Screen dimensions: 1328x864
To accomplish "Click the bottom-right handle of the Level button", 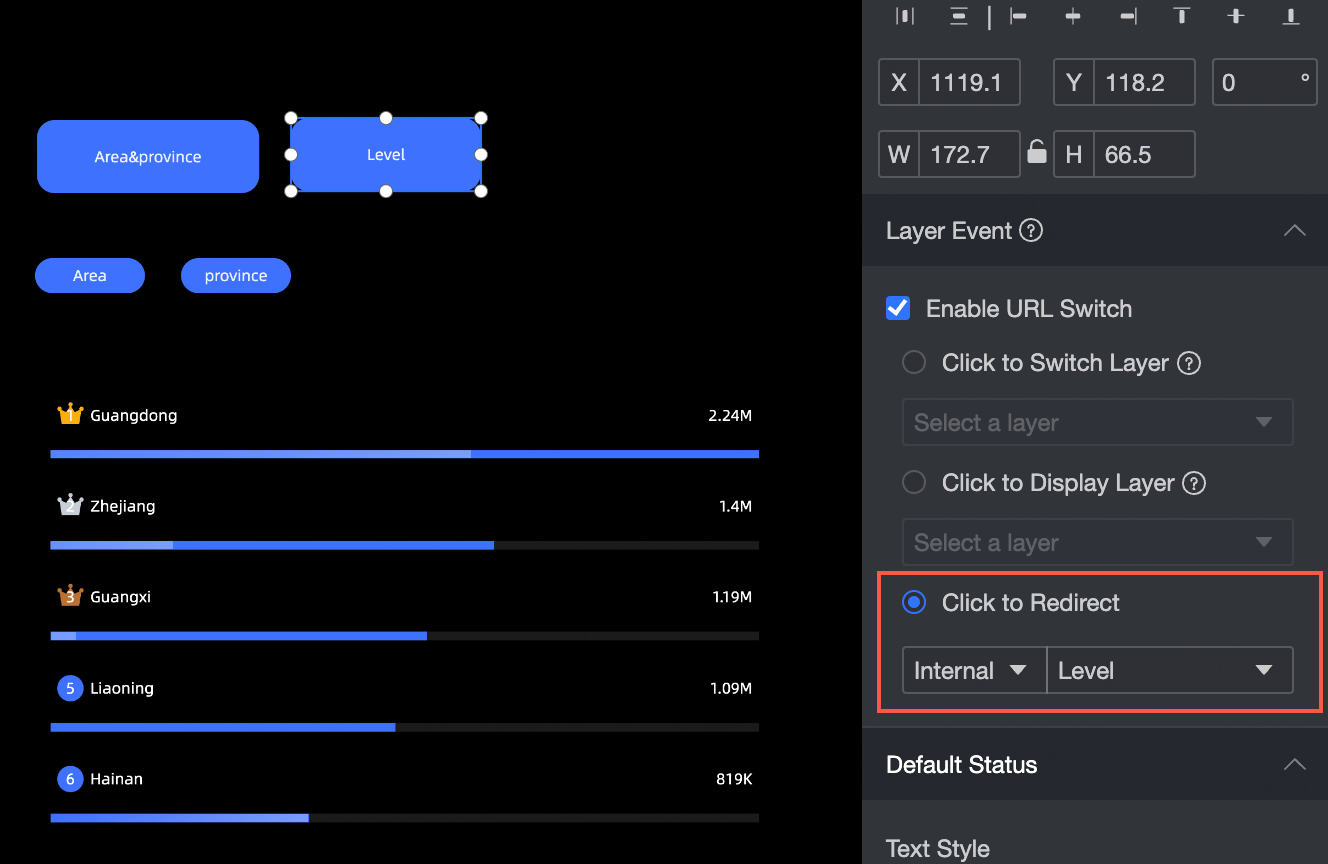I will point(481,191).
